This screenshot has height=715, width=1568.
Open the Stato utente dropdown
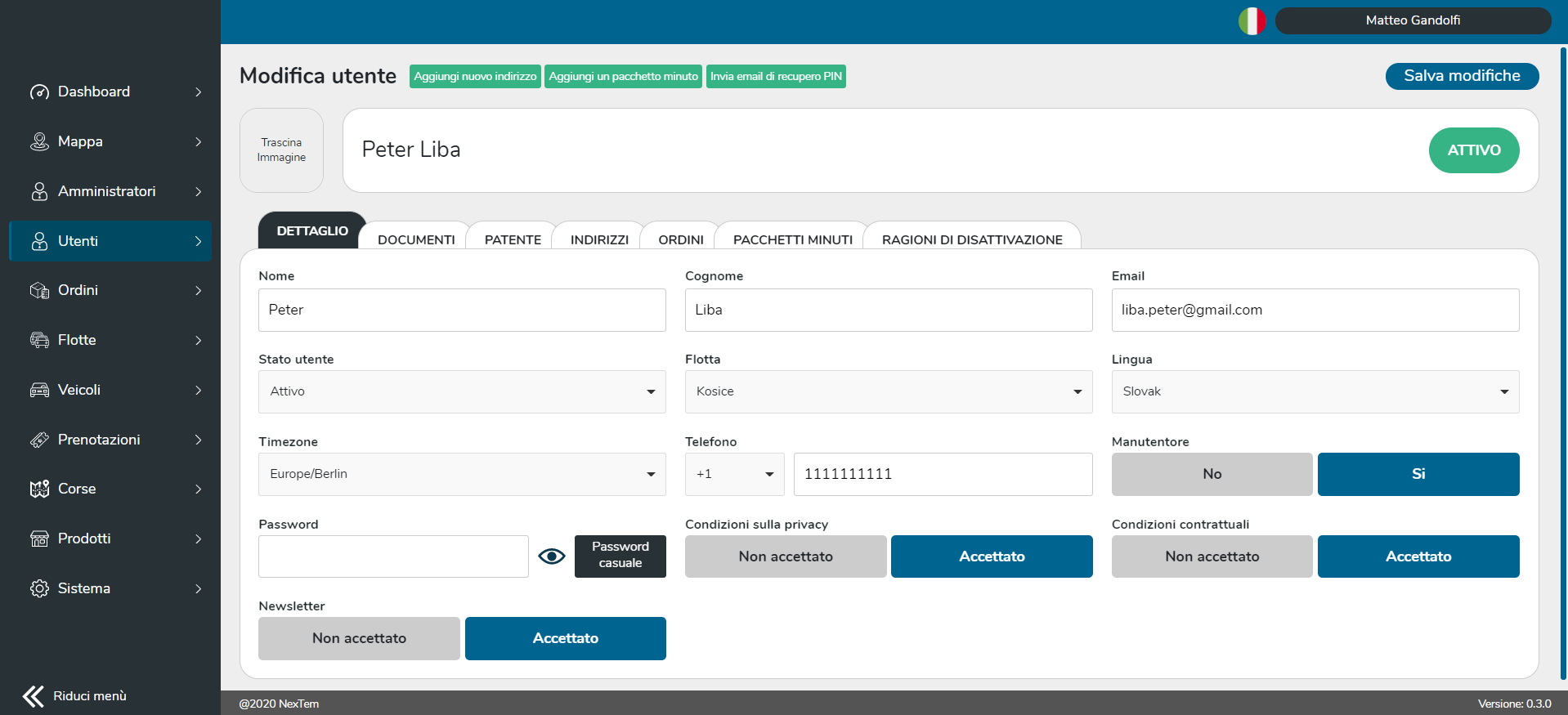pos(462,391)
